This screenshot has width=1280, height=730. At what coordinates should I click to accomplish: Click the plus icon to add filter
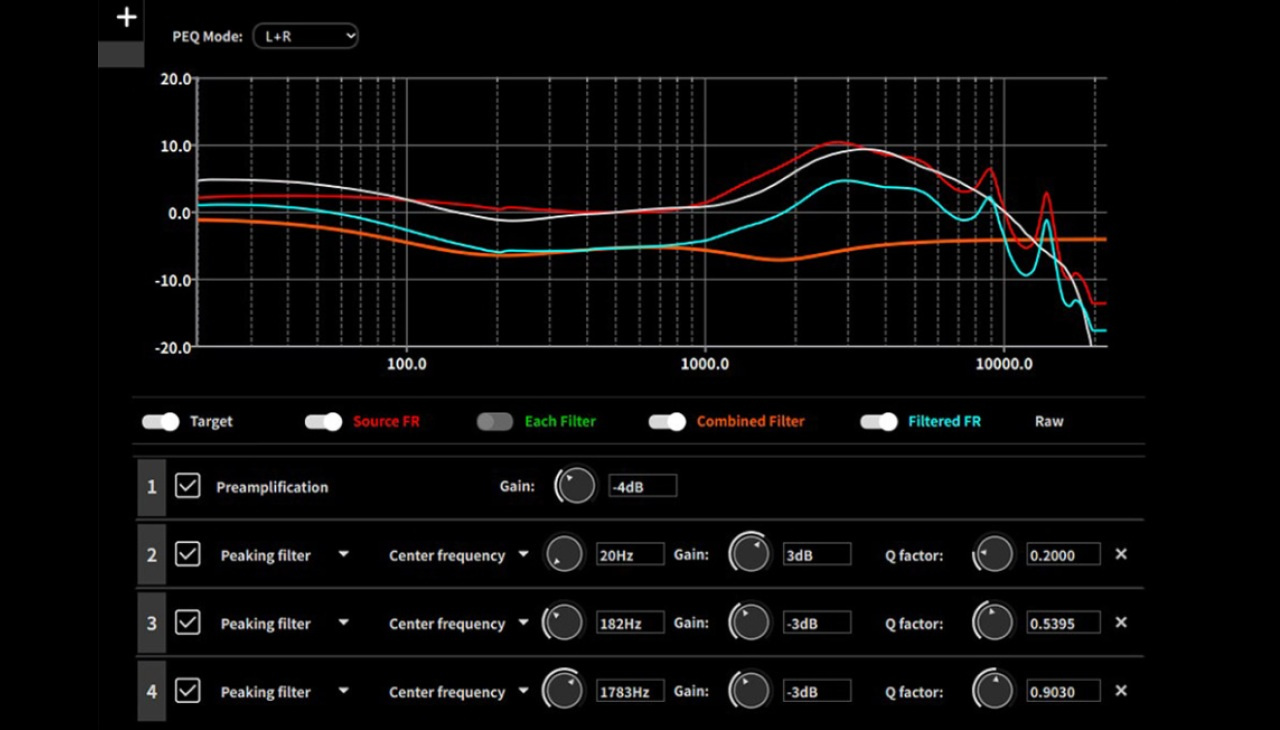(x=126, y=18)
